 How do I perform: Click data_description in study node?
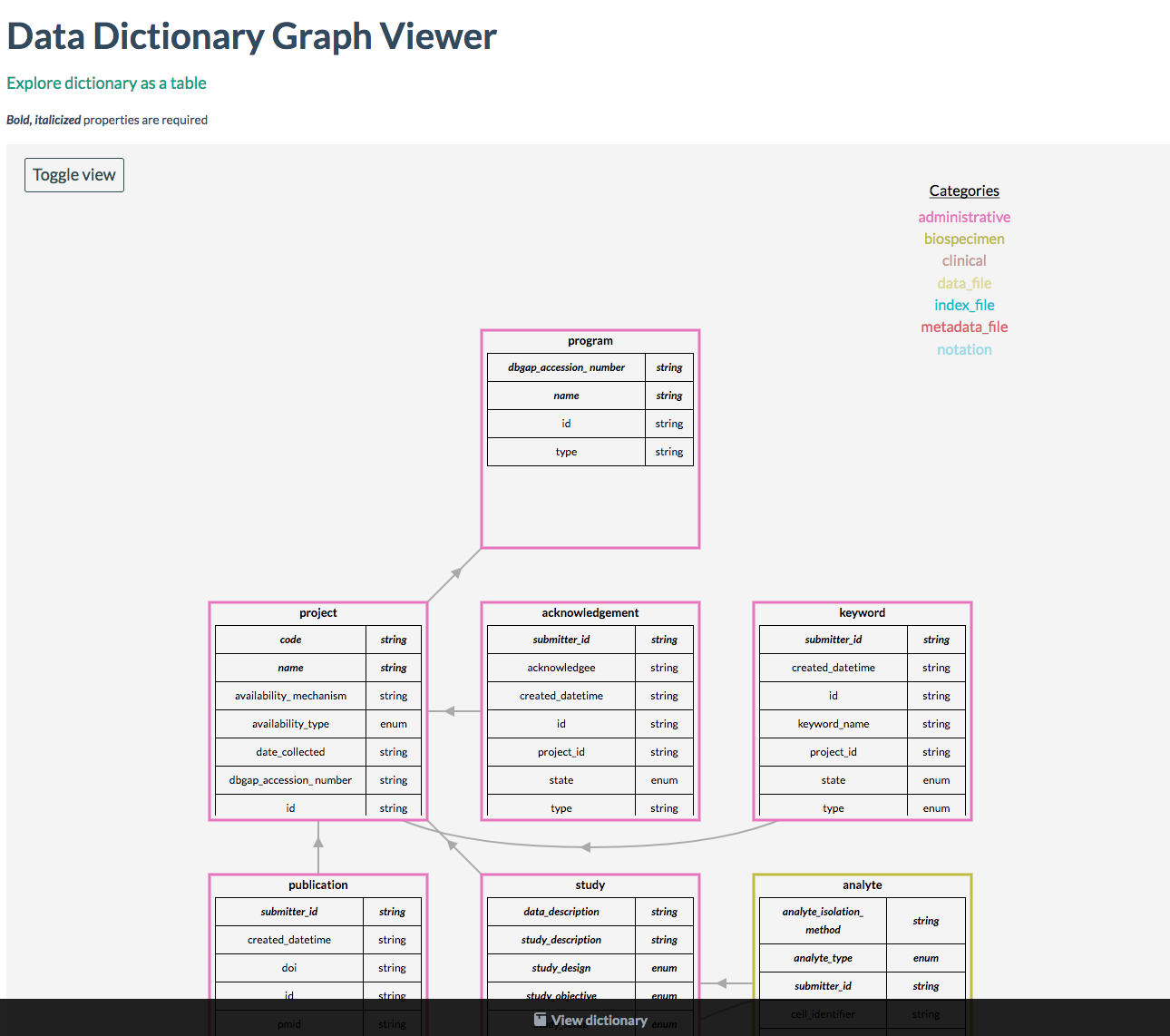point(561,912)
